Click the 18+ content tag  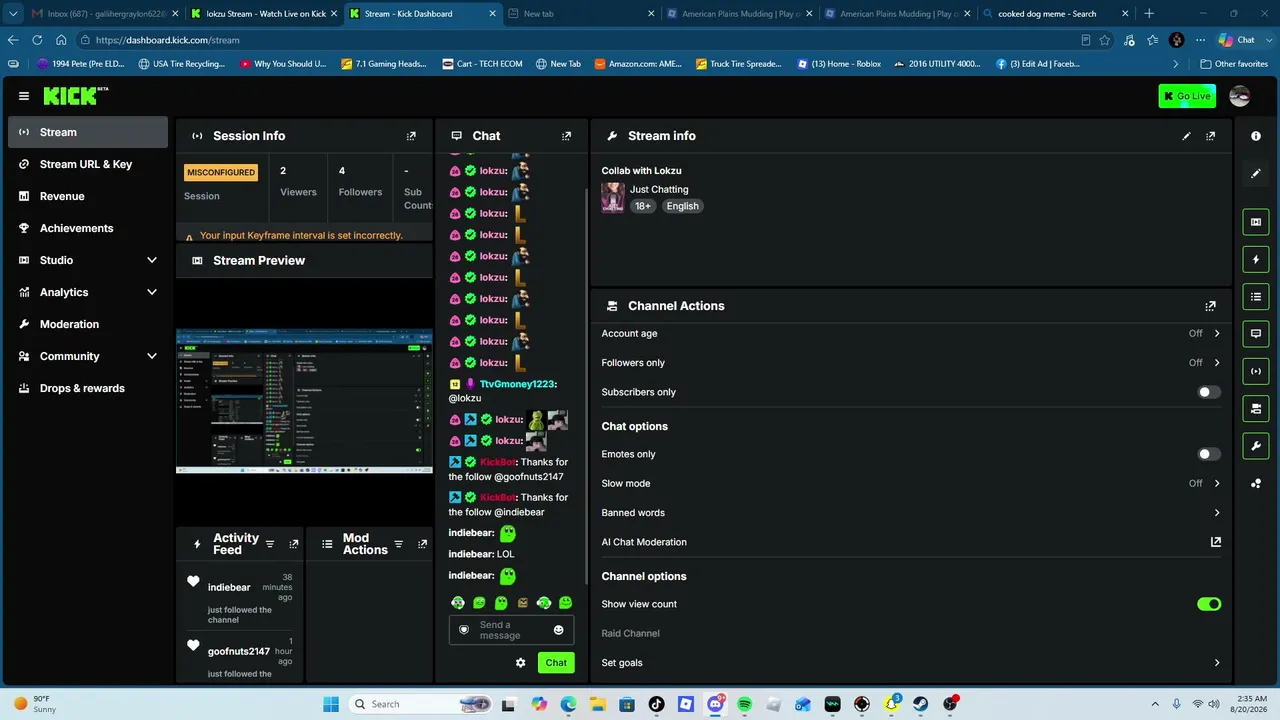coord(642,206)
